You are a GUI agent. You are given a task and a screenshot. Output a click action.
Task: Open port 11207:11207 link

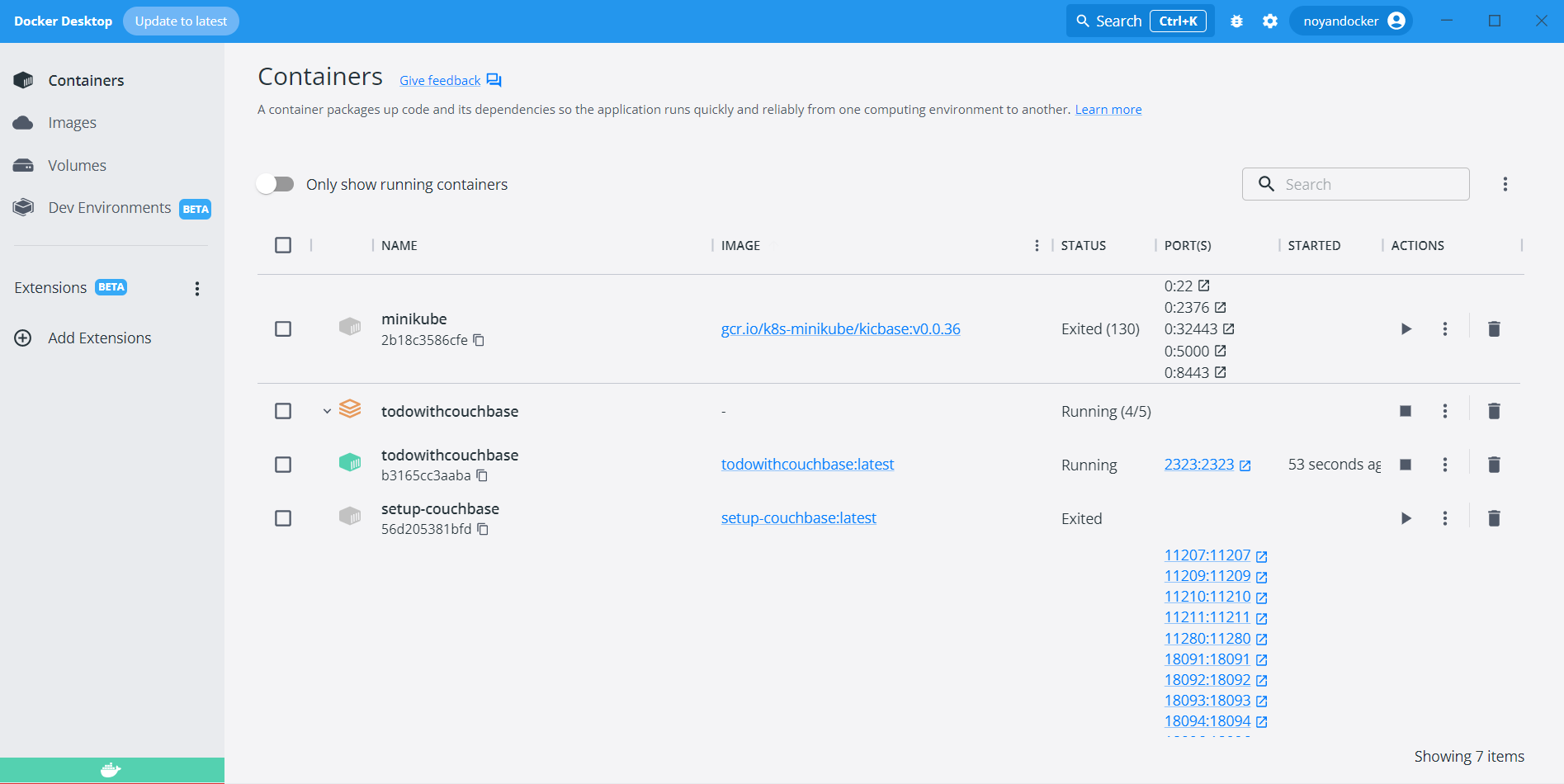[1207, 555]
